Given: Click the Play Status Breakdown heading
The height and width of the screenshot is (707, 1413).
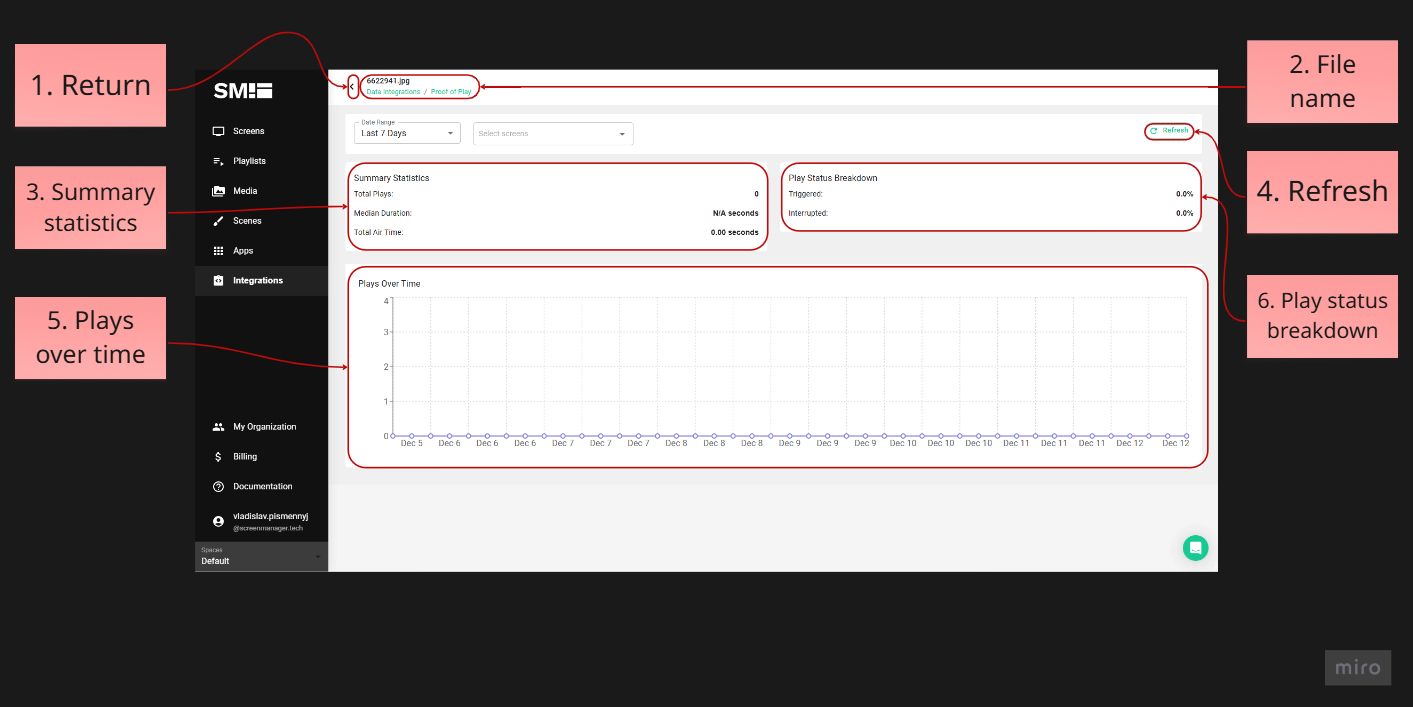Looking at the screenshot, I should click(x=833, y=178).
